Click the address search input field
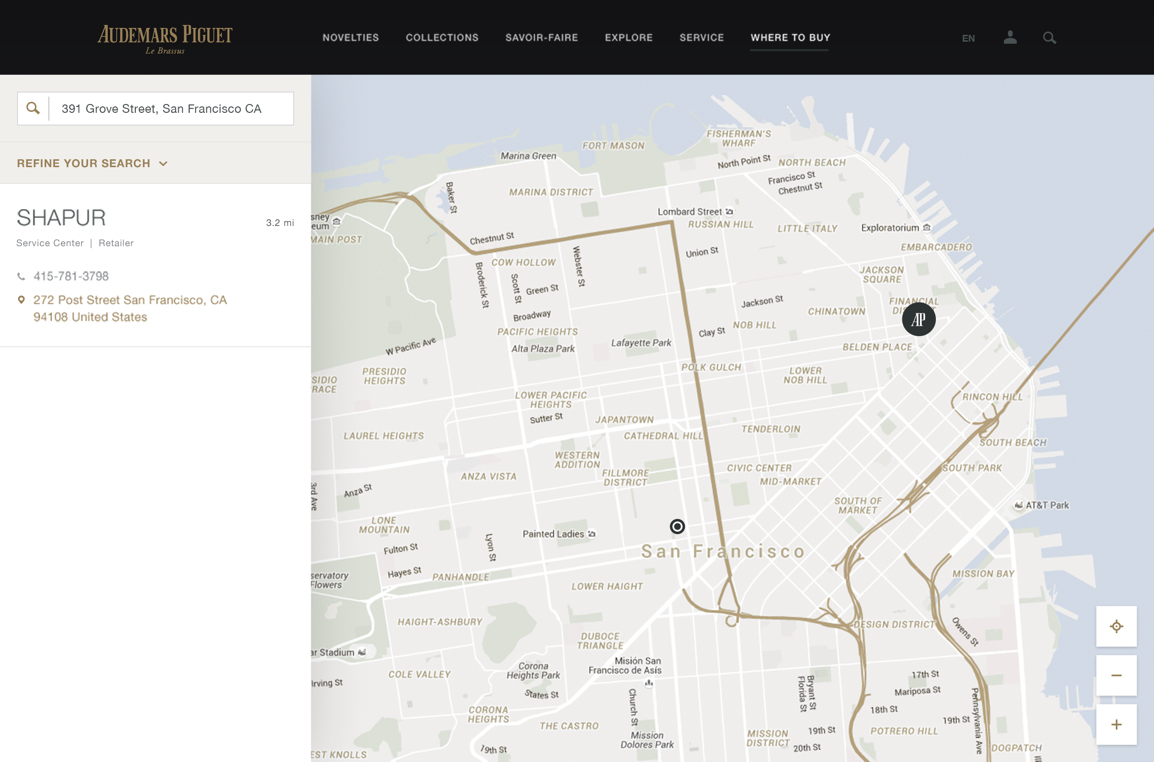Image resolution: width=1154 pixels, height=762 pixels. click(170, 108)
